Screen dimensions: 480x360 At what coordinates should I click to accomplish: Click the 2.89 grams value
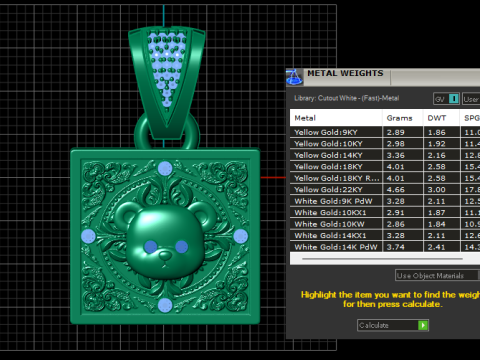[x=396, y=132]
